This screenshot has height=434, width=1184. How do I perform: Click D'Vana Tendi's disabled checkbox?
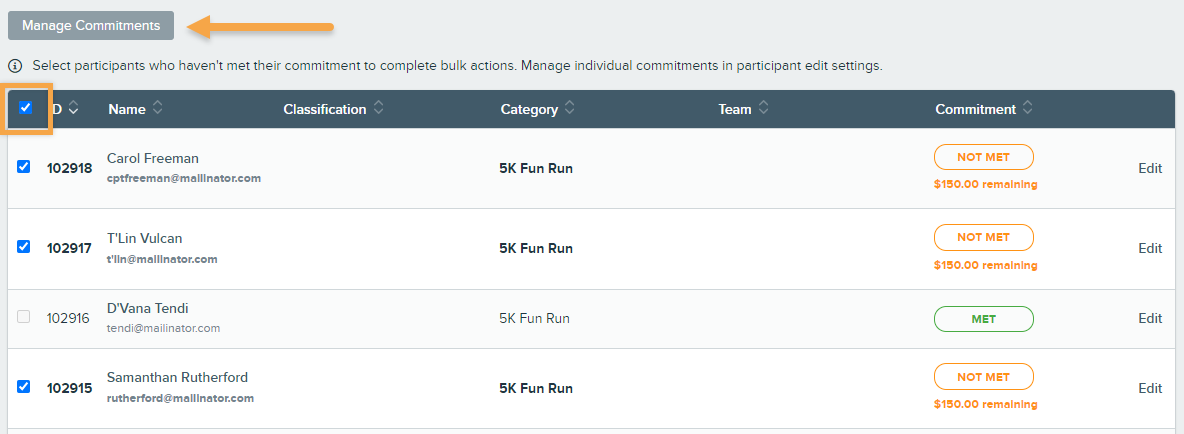coord(23,317)
